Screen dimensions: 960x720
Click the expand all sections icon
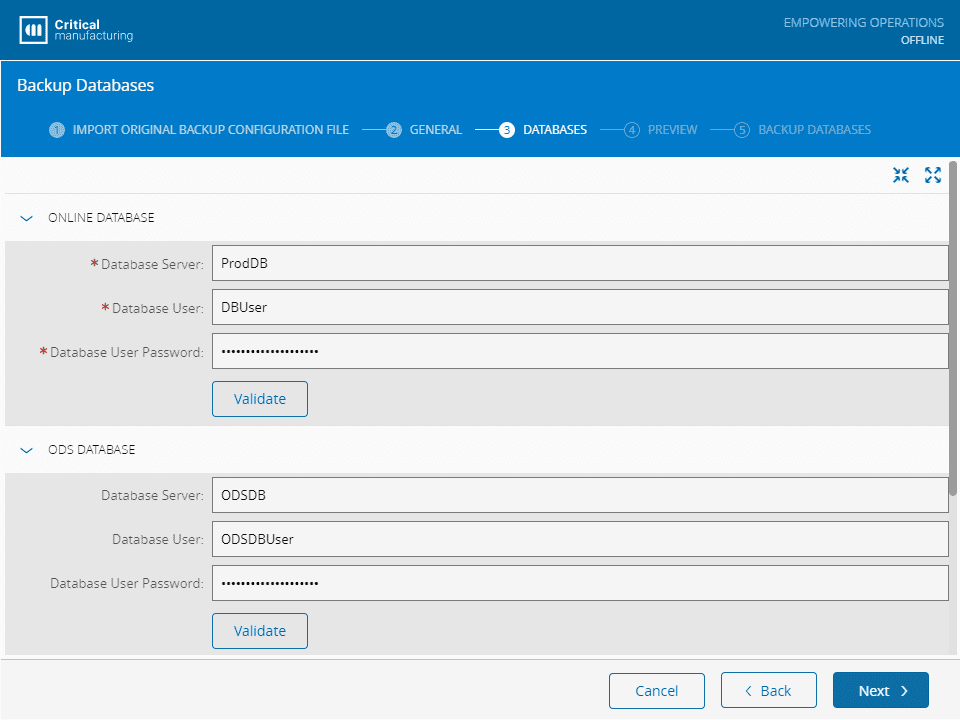coord(933,175)
